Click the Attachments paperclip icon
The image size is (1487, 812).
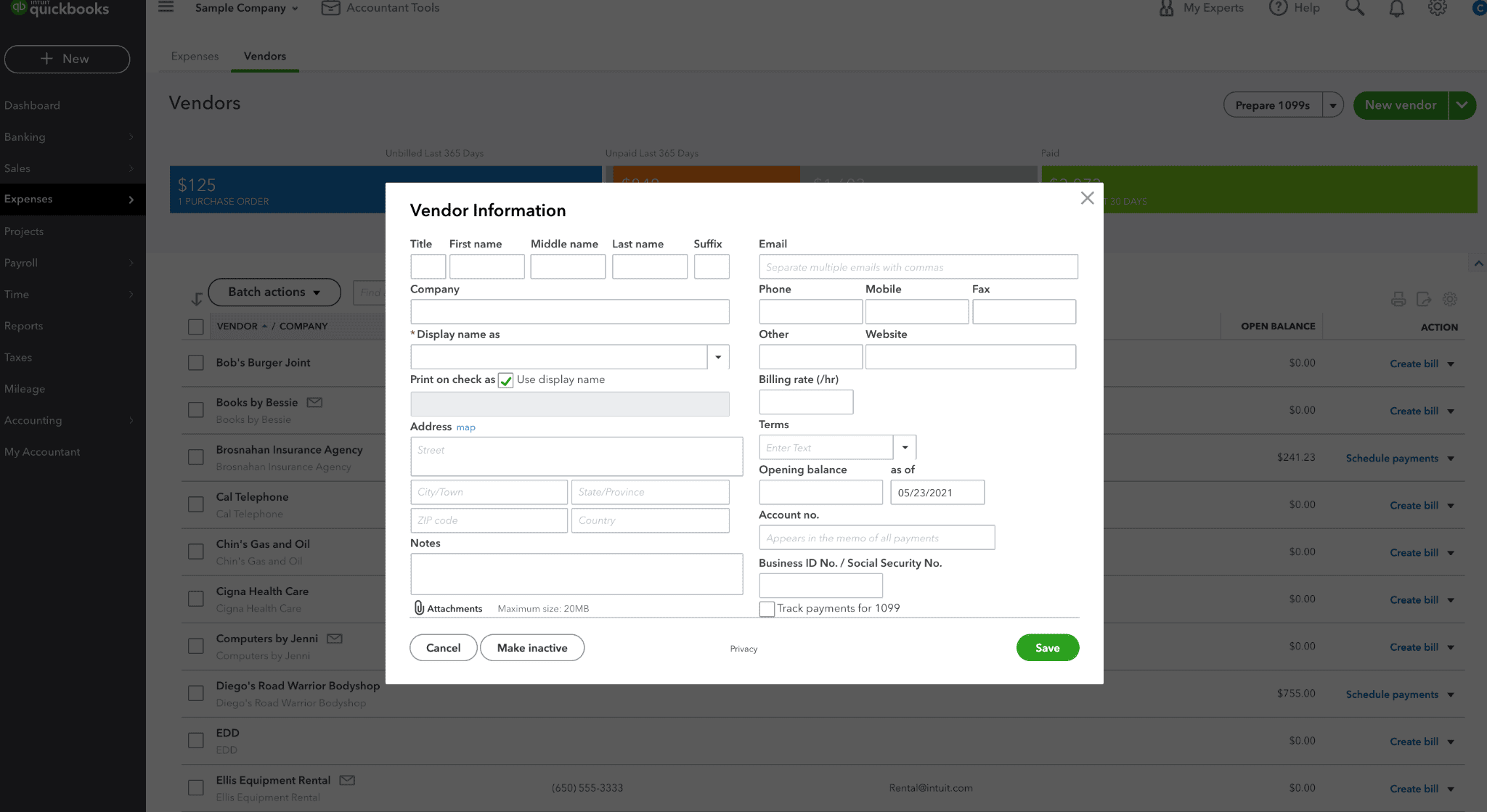click(419, 608)
